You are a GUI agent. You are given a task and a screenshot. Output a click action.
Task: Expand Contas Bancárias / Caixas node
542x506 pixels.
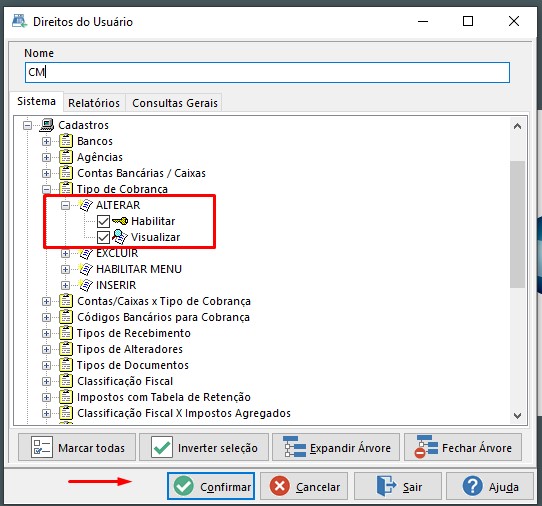tap(46, 173)
